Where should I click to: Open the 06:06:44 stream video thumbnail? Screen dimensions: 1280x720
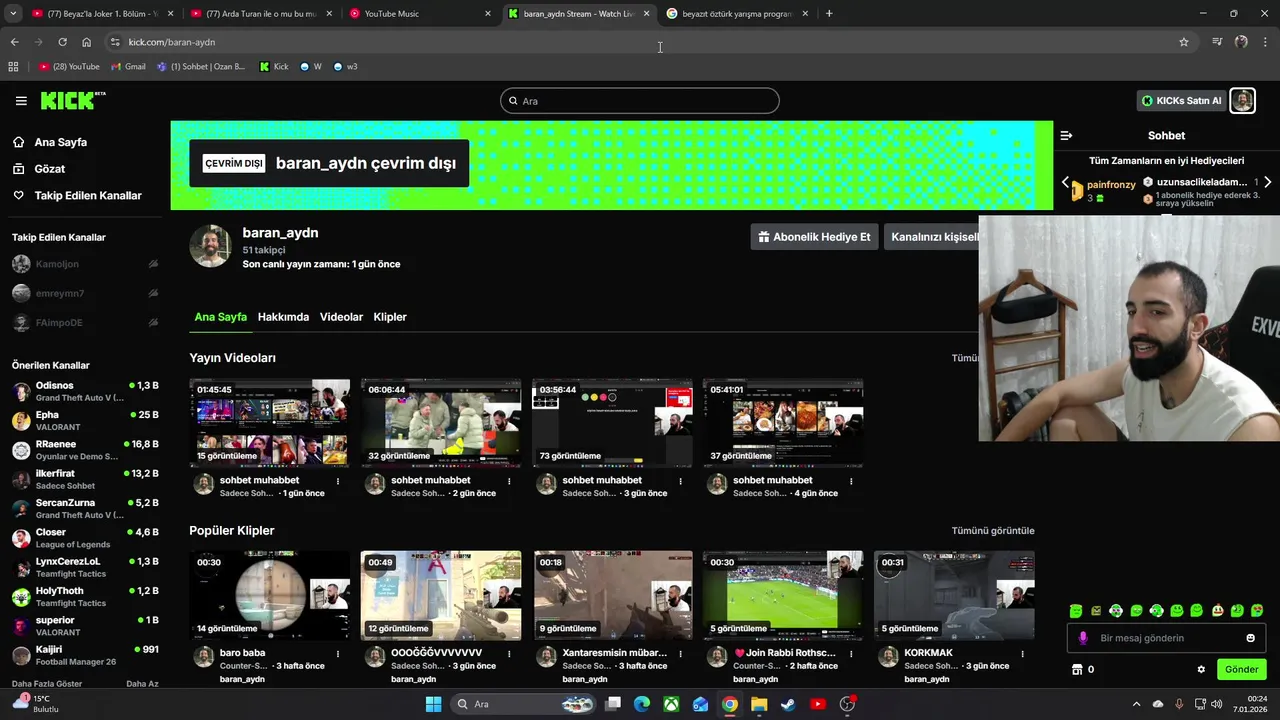click(441, 422)
